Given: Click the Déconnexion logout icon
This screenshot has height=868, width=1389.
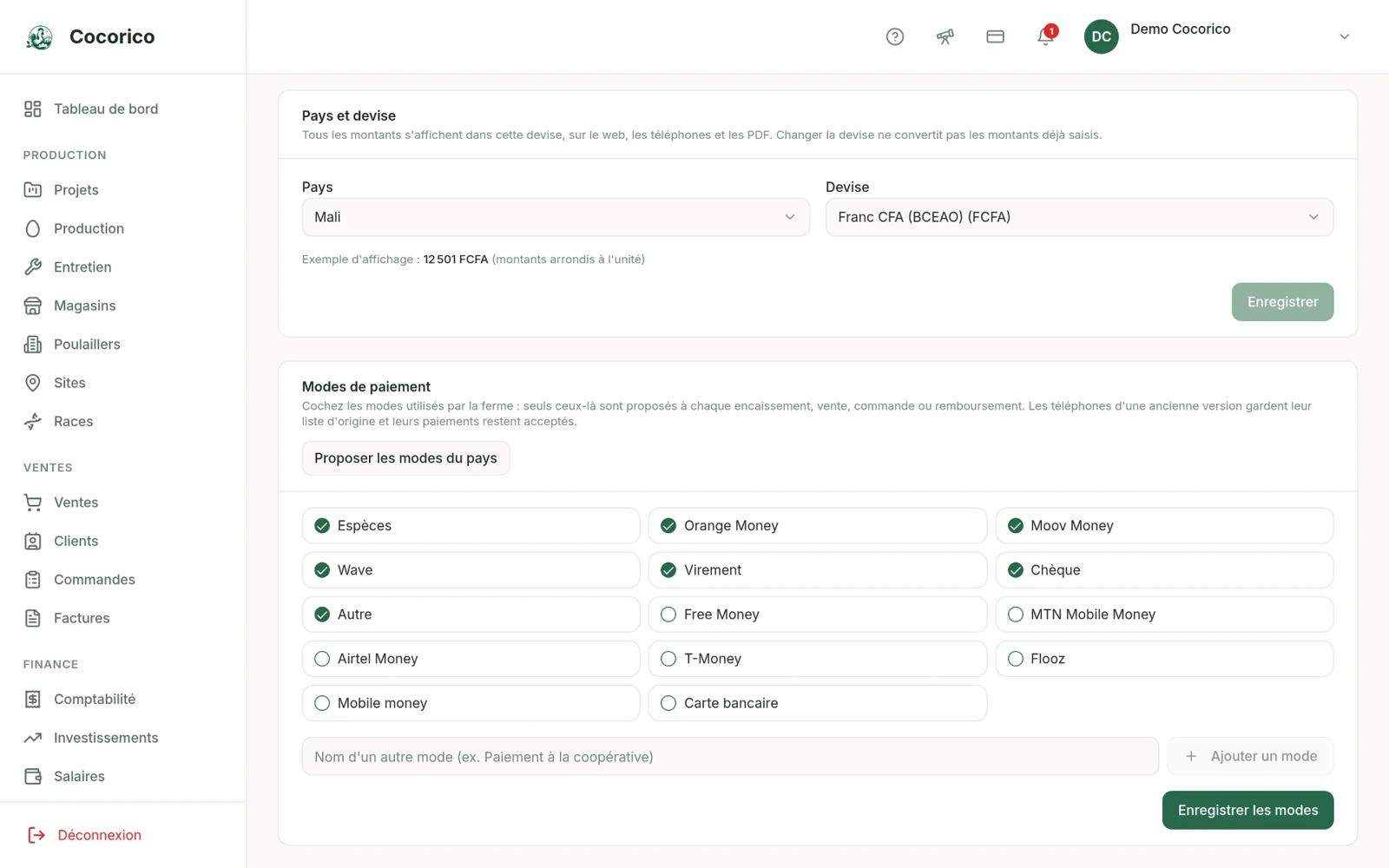Looking at the screenshot, I should 36,835.
